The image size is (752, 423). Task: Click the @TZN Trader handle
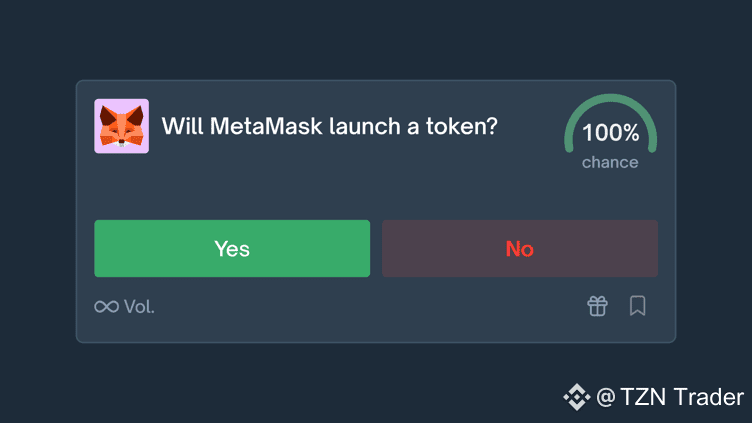point(670,397)
